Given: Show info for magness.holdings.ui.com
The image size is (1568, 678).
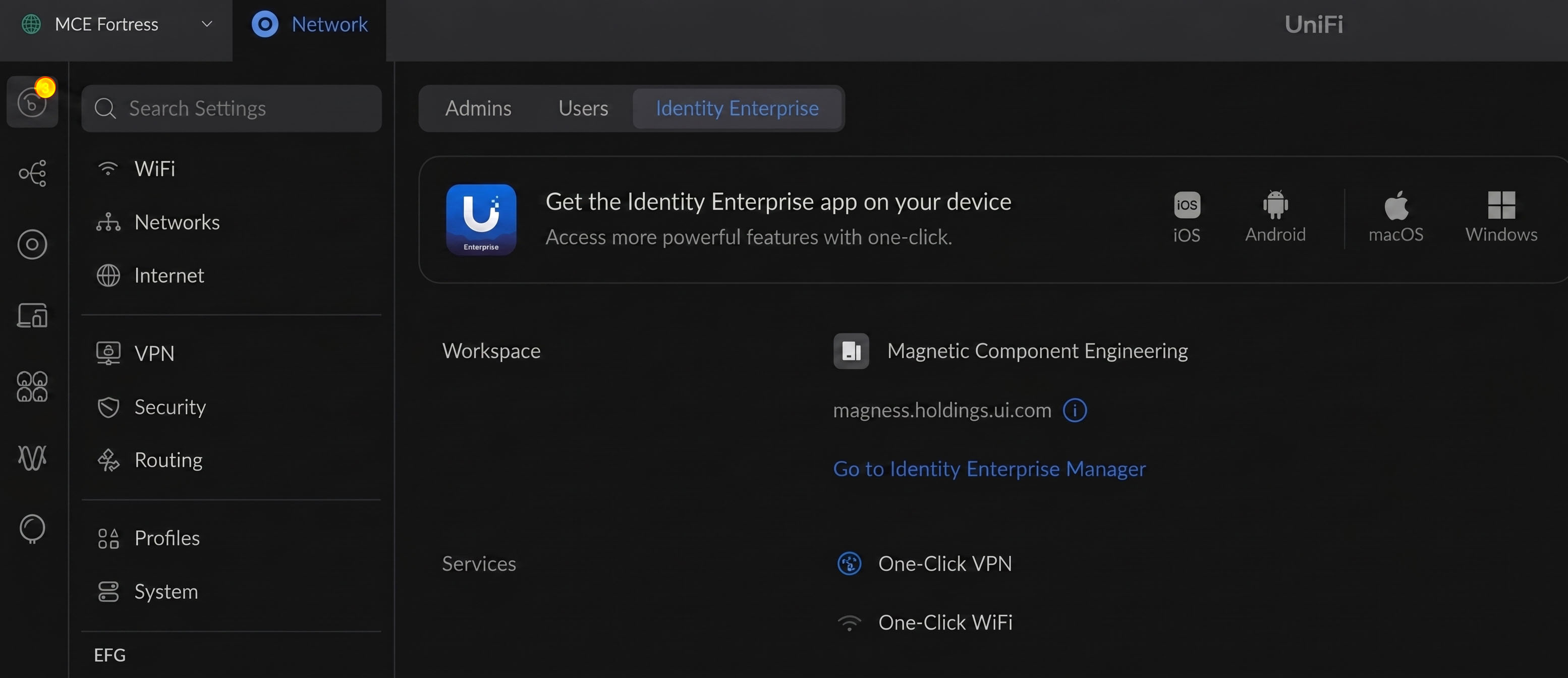Looking at the screenshot, I should (1075, 410).
